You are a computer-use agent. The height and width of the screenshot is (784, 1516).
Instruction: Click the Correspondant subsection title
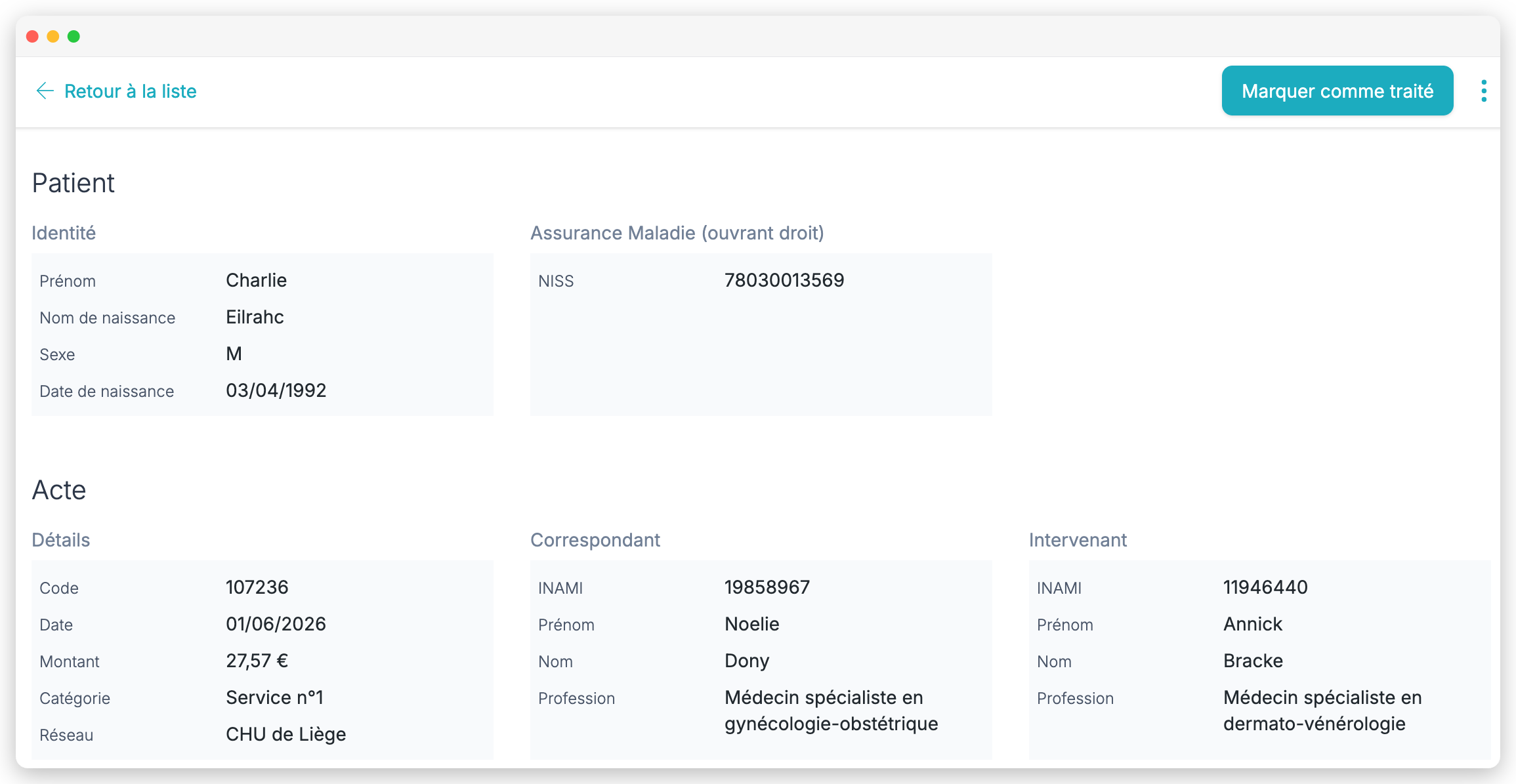[x=595, y=540]
